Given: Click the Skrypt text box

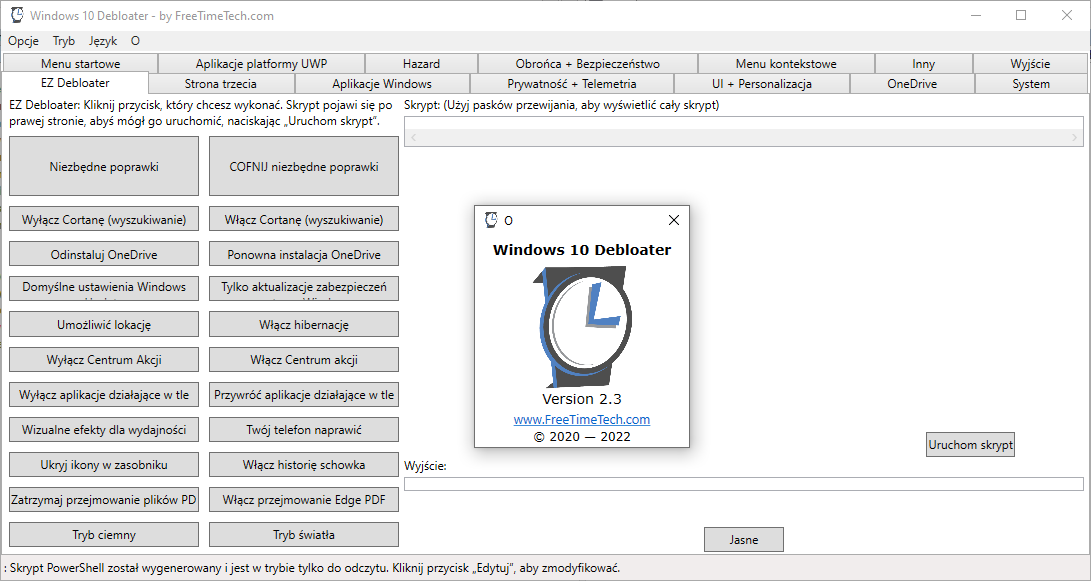Looking at the screenshot, I should pos(744,131).
